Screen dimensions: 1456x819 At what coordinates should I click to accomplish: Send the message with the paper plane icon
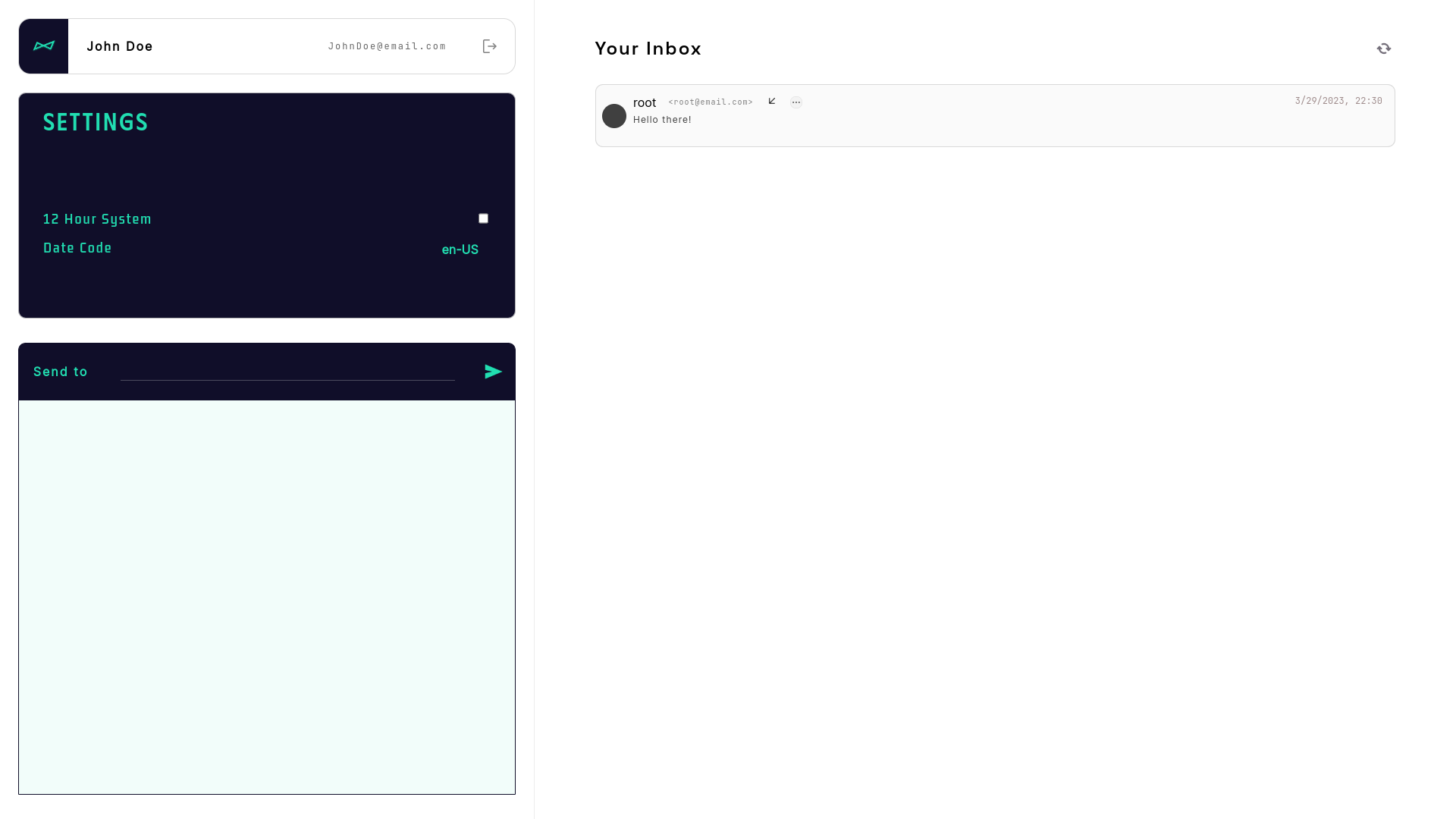(493, 372)
